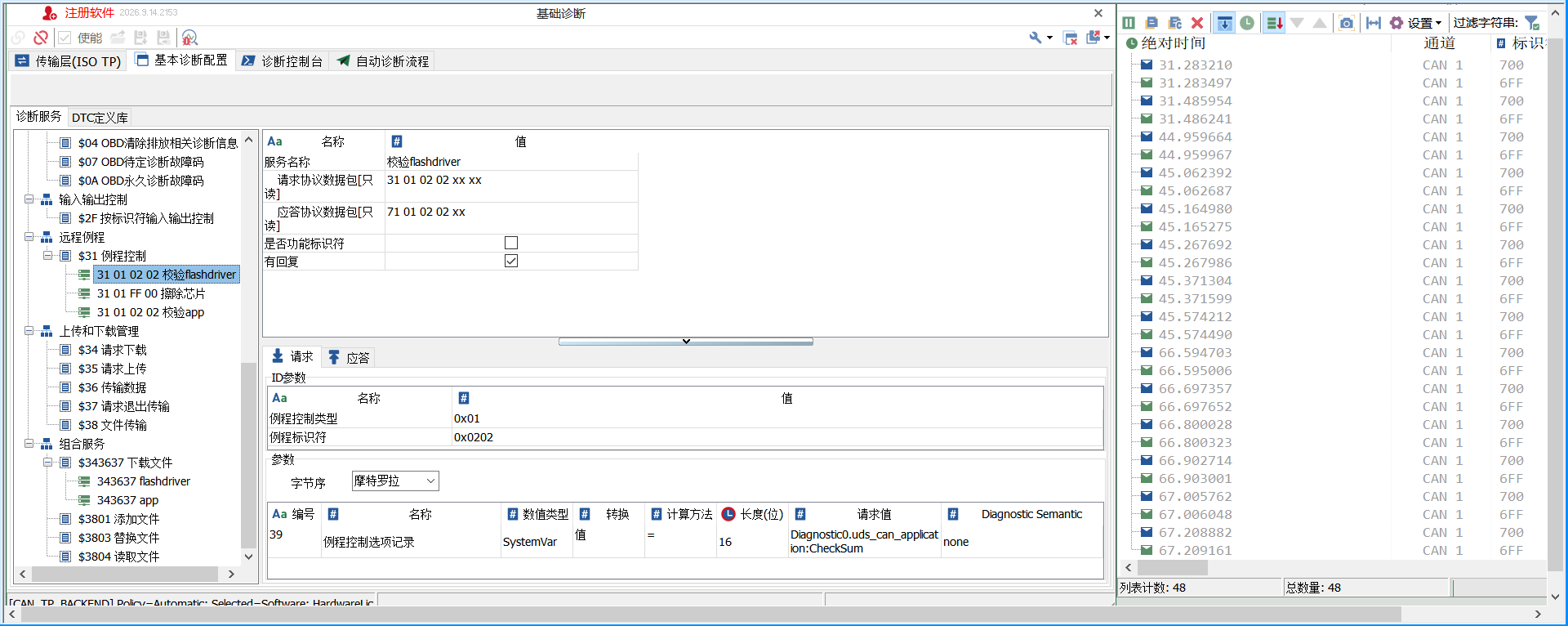The height and width of the screenshot is (626, 1568).
Task: Click the first grayed save icon
Action: point(140,38)
